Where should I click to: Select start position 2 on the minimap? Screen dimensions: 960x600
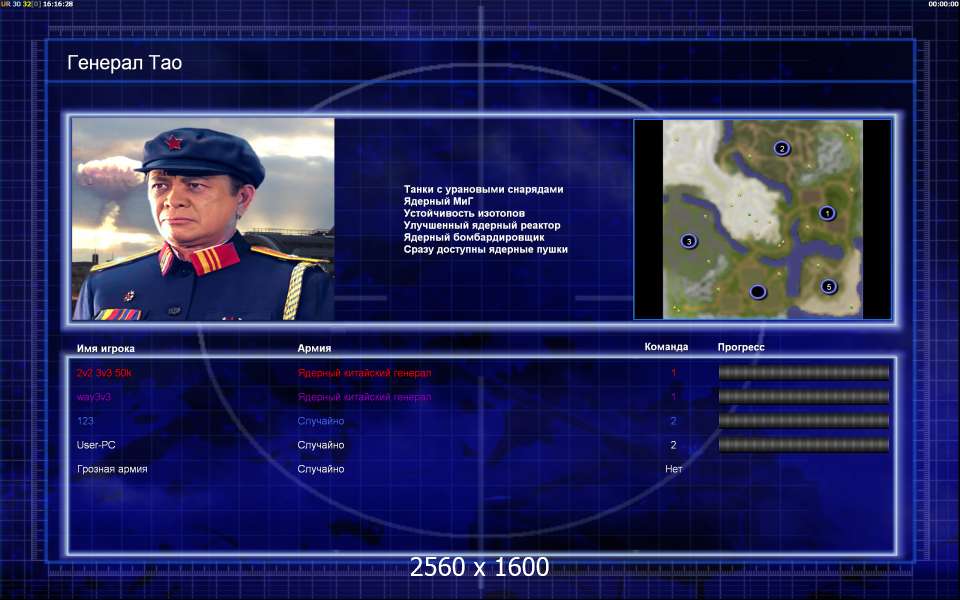point(781,148)
